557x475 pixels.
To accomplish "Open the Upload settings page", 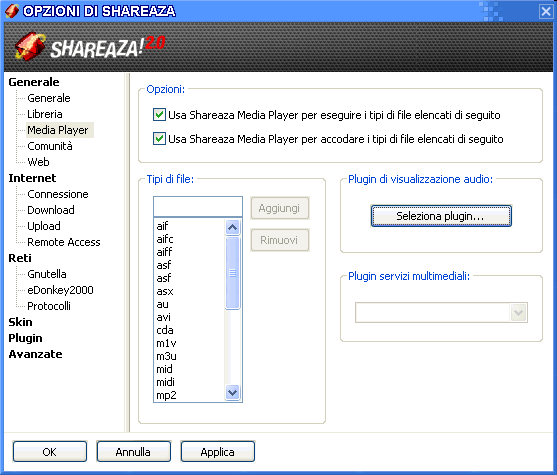I will (x=44, y=226).
